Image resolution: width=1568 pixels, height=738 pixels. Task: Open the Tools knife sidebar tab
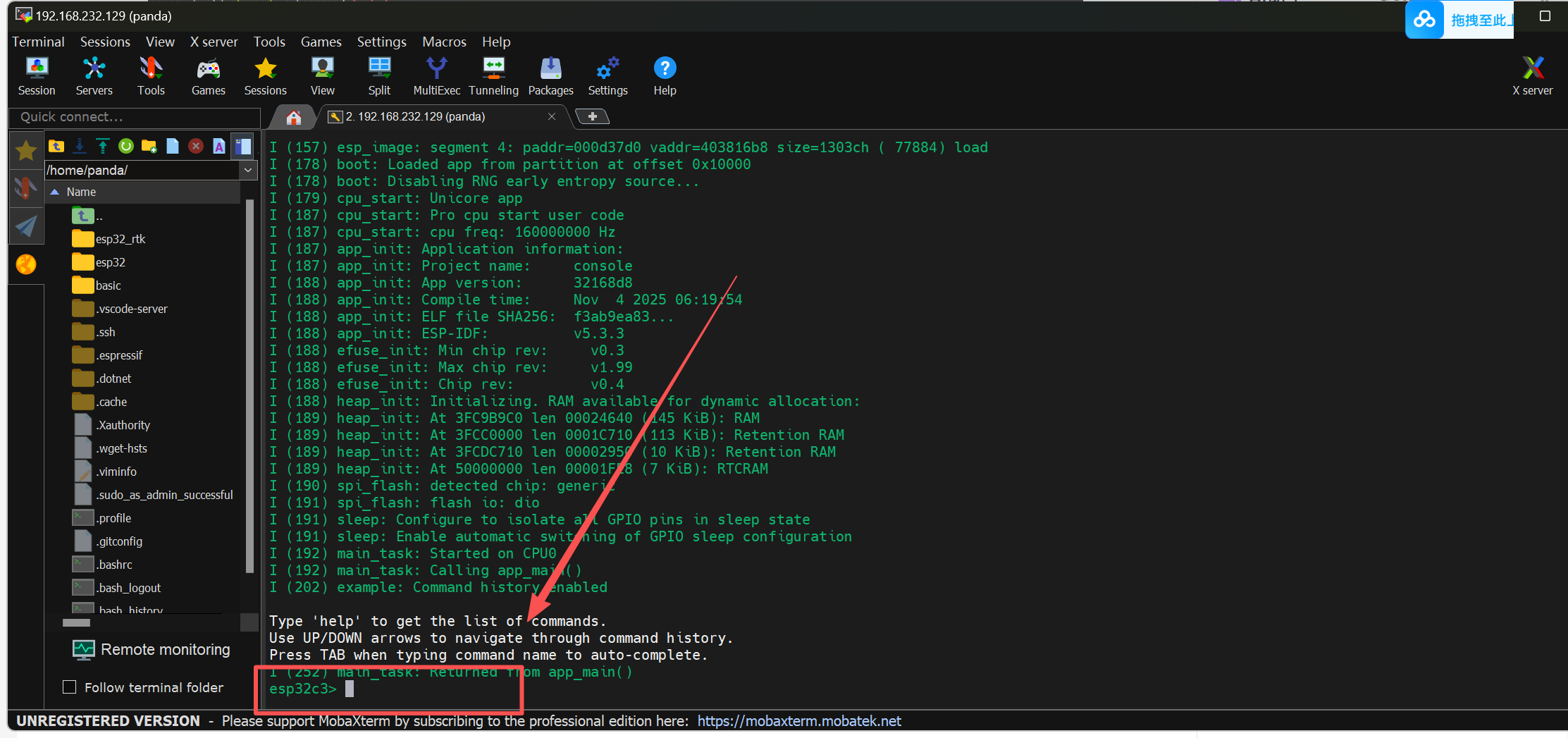(x=26, y=188)
